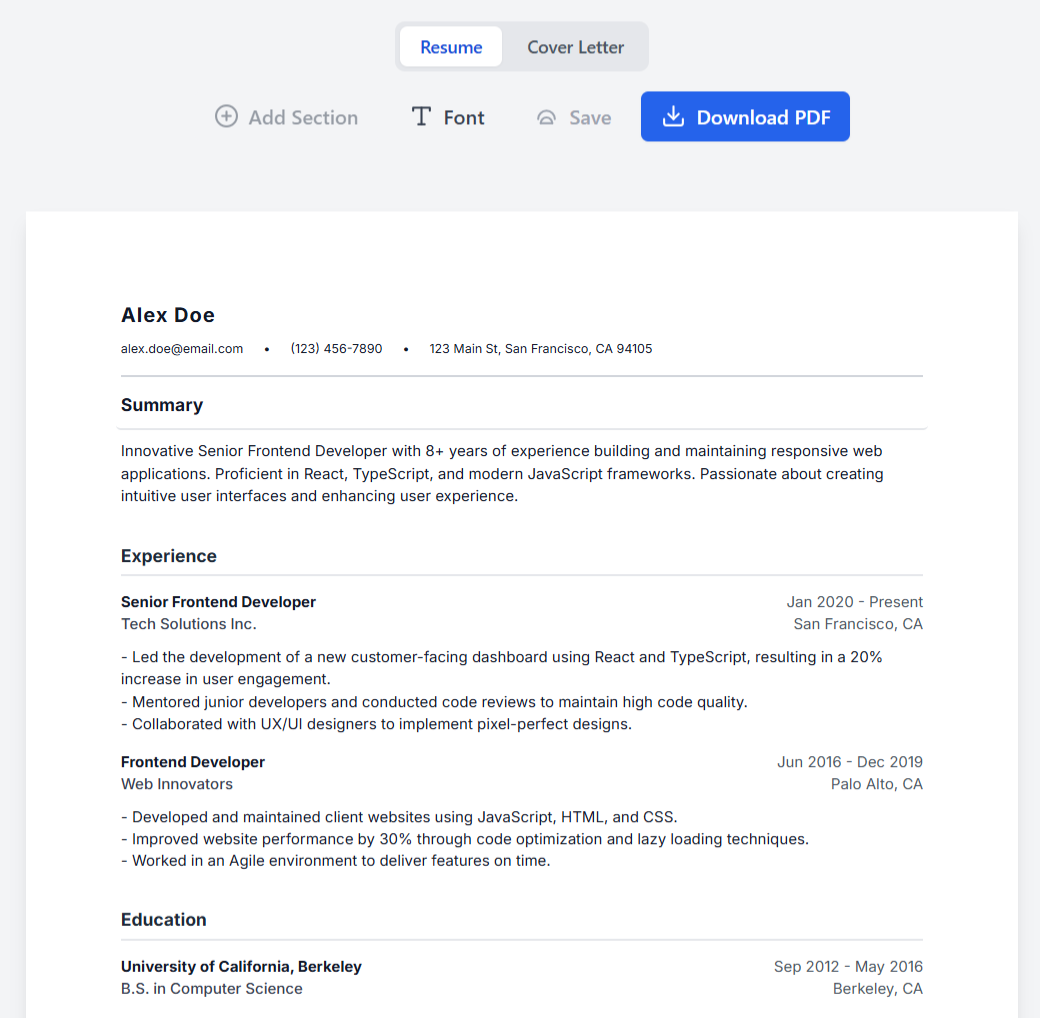This screenshot has width=1040, height=1018.
Task: Edit the University of California, Berkeley entry
Action: click(x=241, y=967)
